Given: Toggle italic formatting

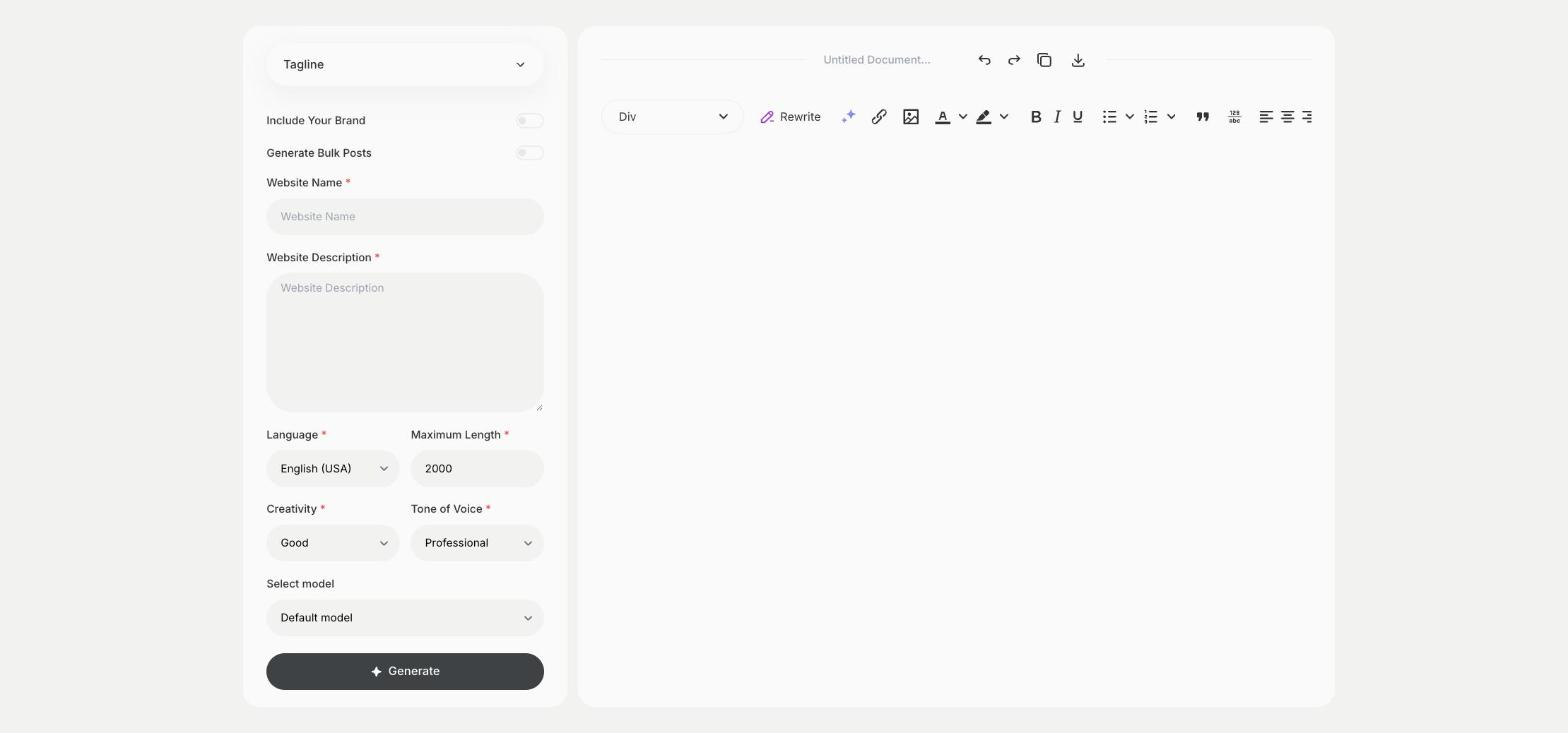Looking at the screenshot, I should point(1057,117).
